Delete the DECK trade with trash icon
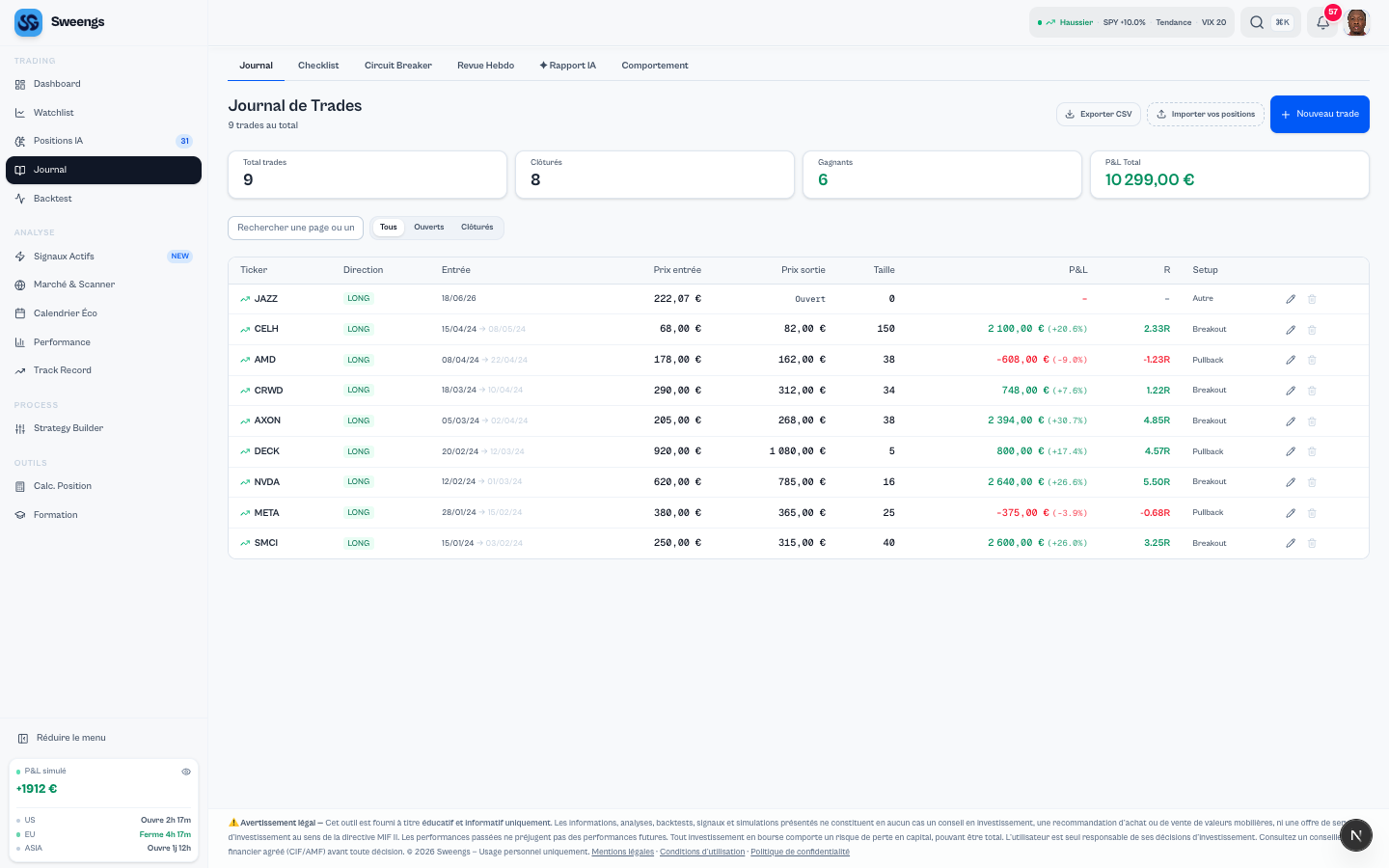Image resolution: width=1389 pixels, height=868 pixels. pyautogui.click(x=1312, y=451)
